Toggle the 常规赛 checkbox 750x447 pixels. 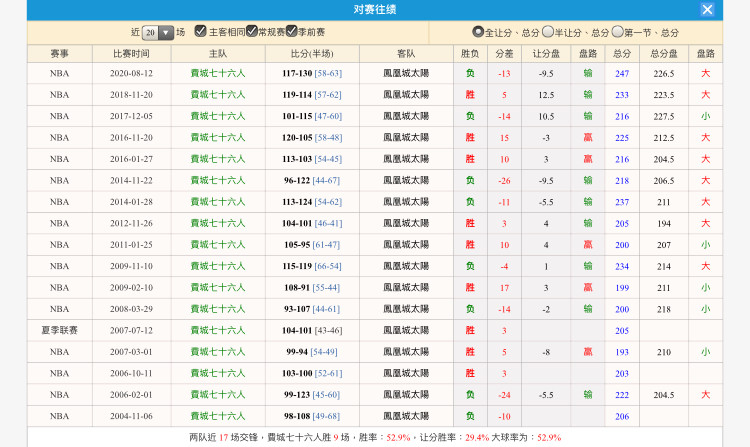point(252,31)
